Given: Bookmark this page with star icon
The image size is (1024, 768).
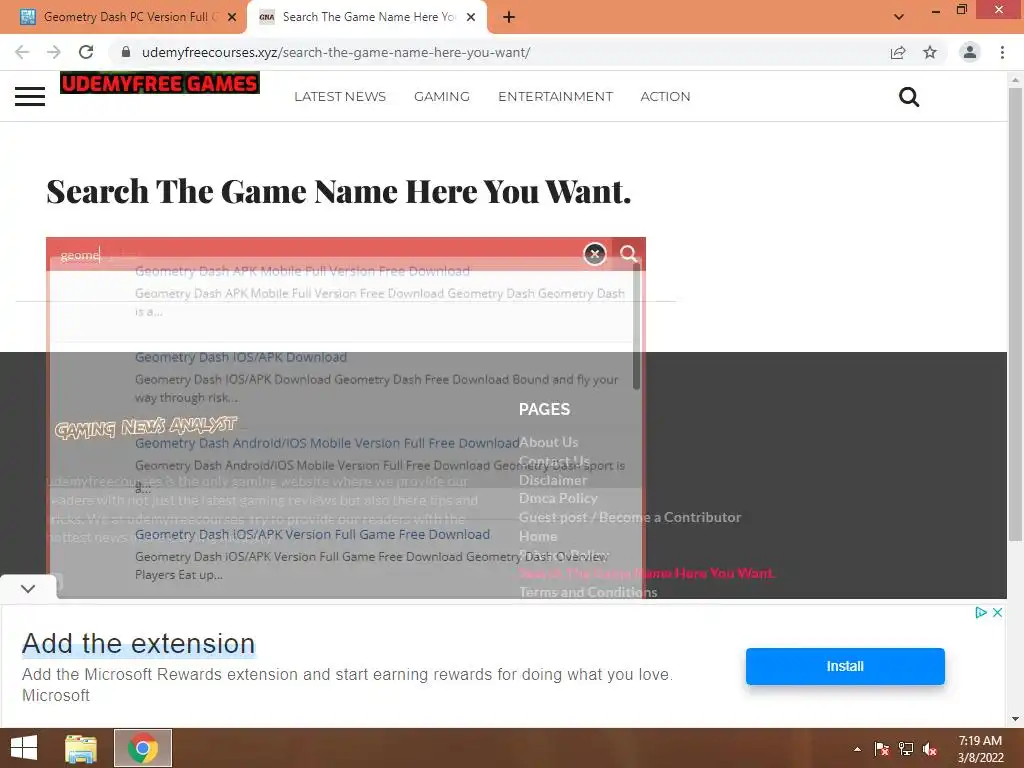Looking at the screenshot, I should (x=930, y=52).
